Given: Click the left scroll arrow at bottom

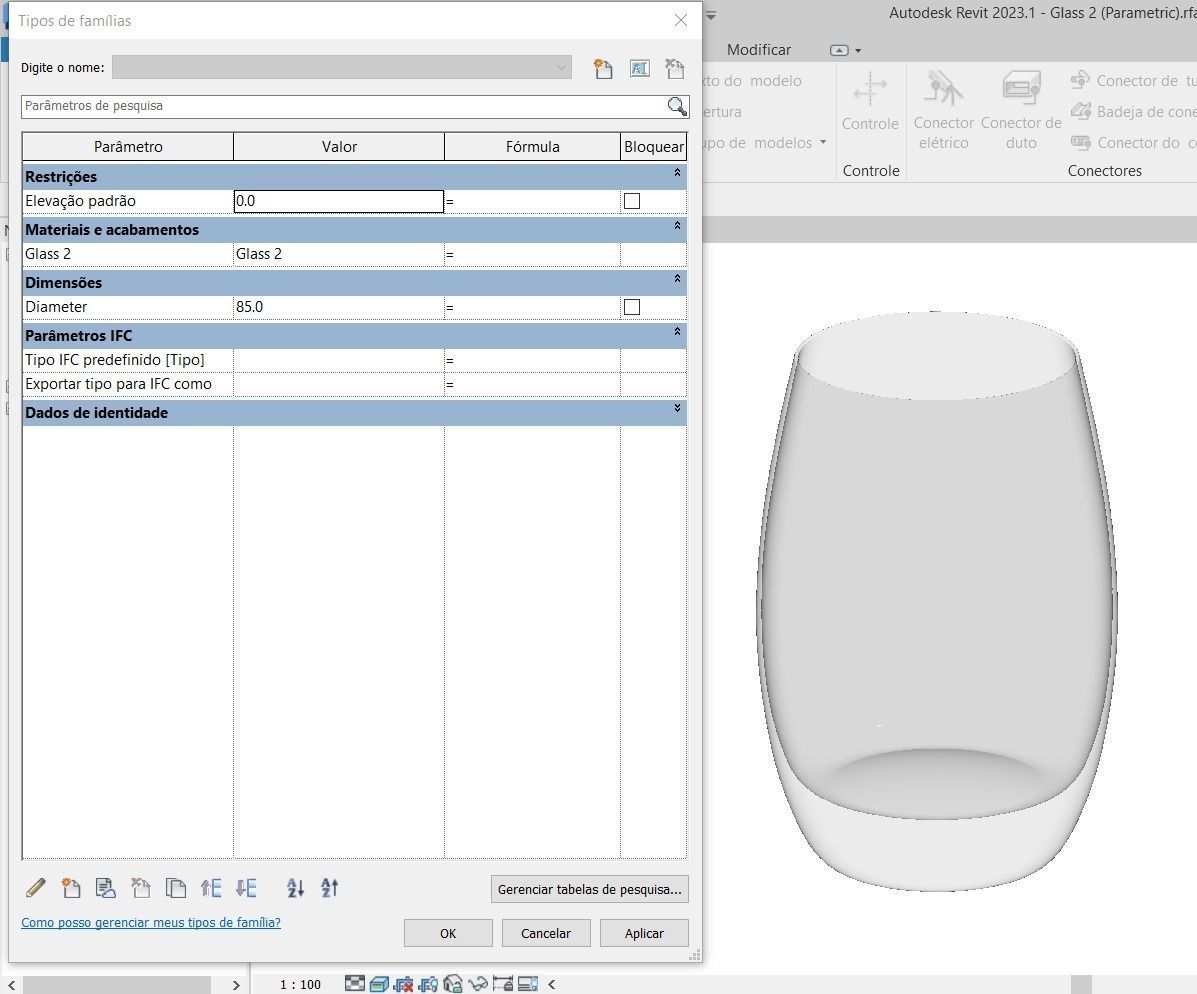Looking at the screenshot, I should (11, 985).
